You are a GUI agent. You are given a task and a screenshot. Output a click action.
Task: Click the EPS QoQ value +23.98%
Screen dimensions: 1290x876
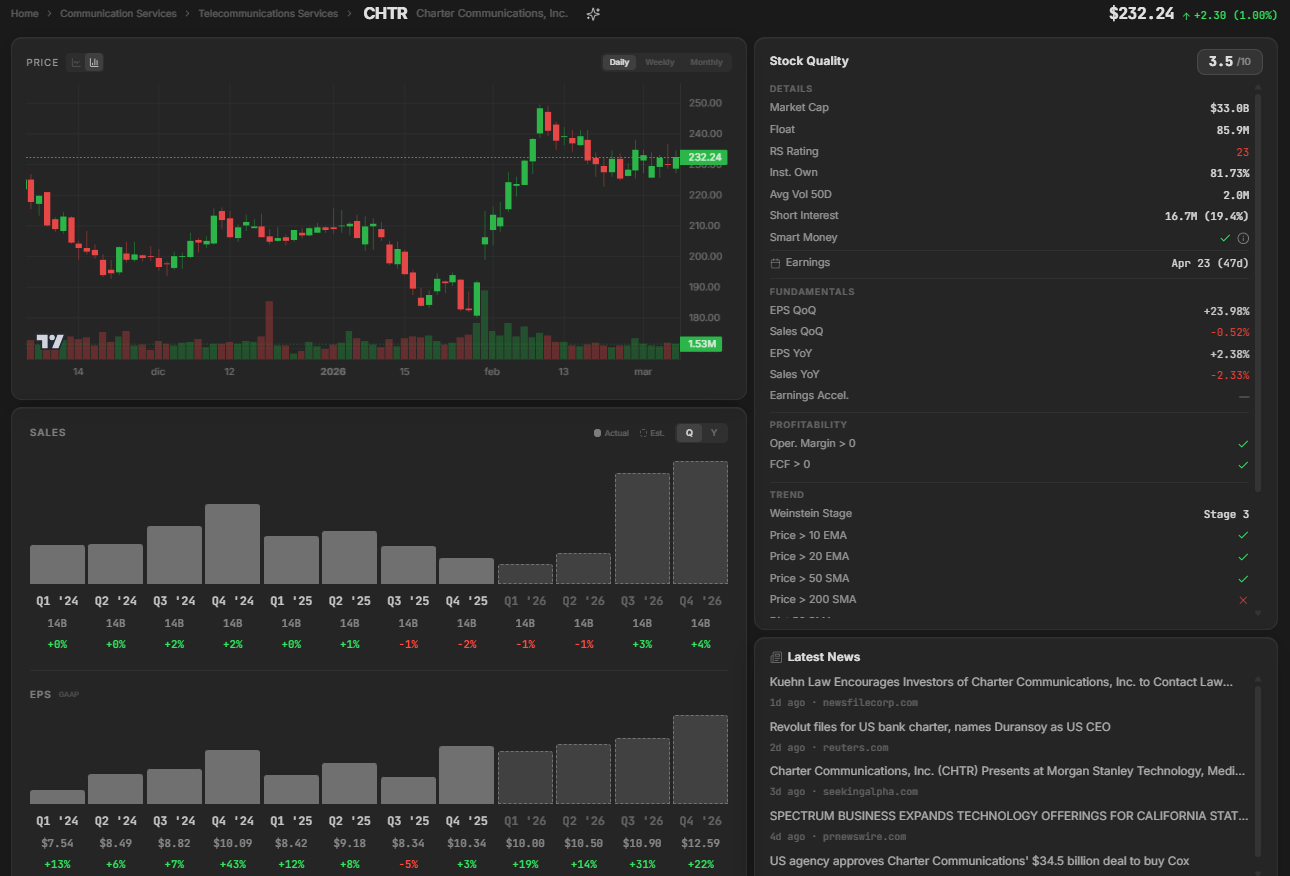1226,311
